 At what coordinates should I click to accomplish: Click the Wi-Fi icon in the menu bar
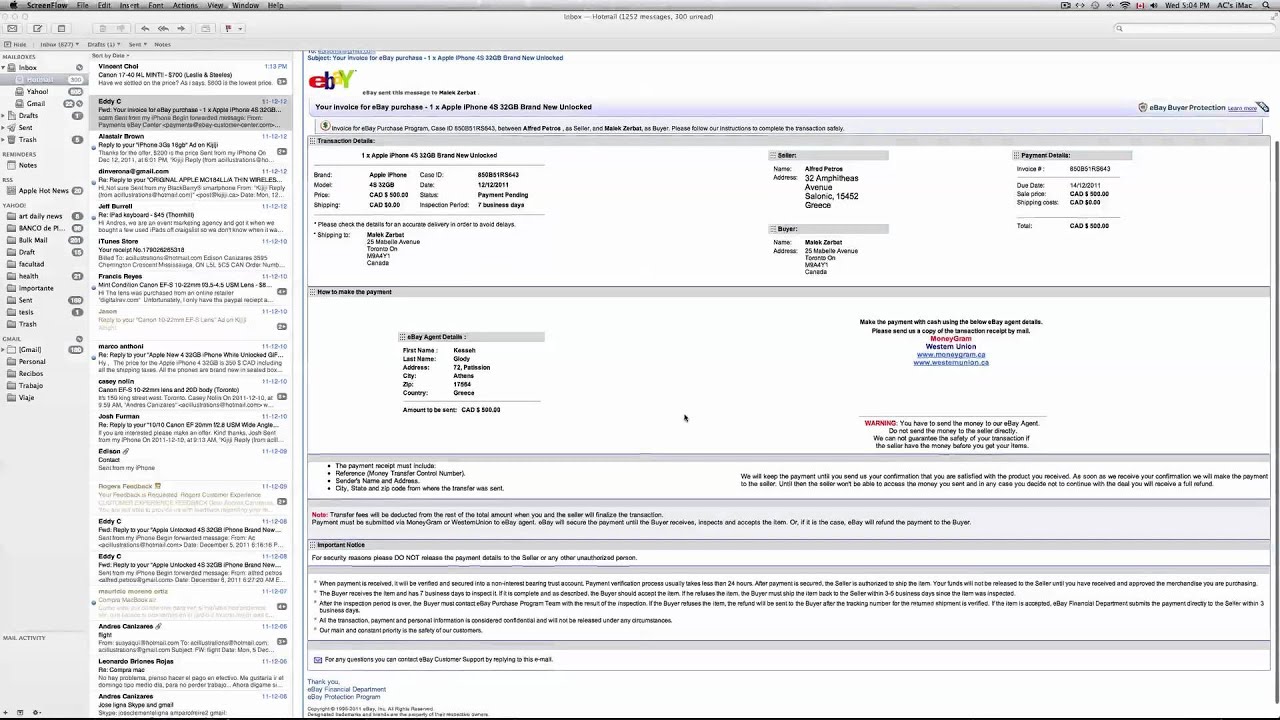[x=1125, y=5]
